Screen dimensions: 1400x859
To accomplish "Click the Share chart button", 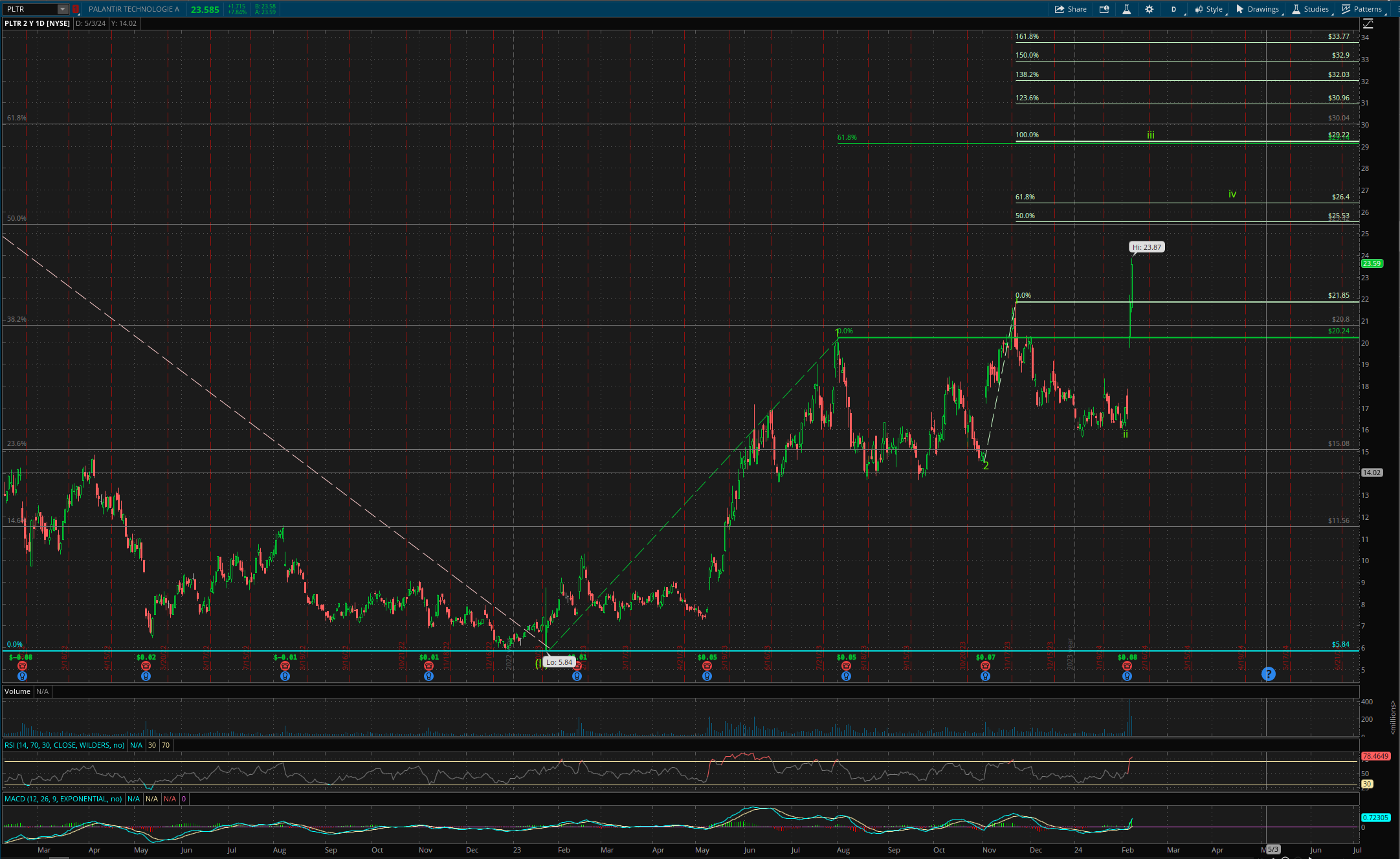I will (x=1071, y=9).
